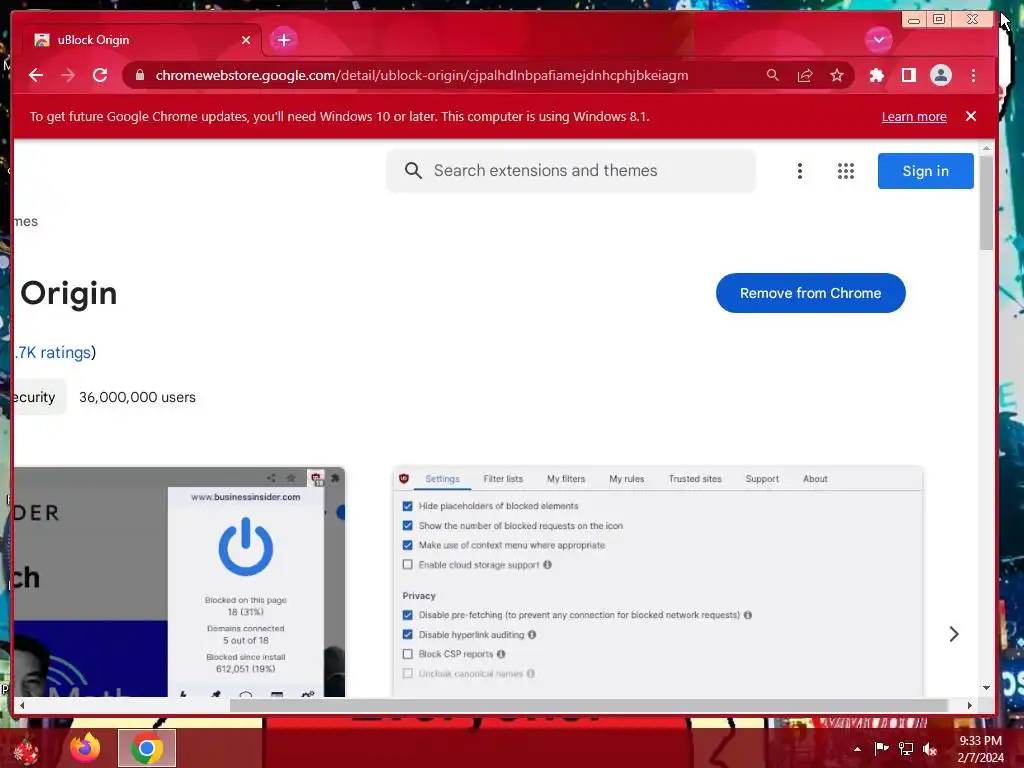Dismiss the Windows update notice bar

tap(970, 116)
